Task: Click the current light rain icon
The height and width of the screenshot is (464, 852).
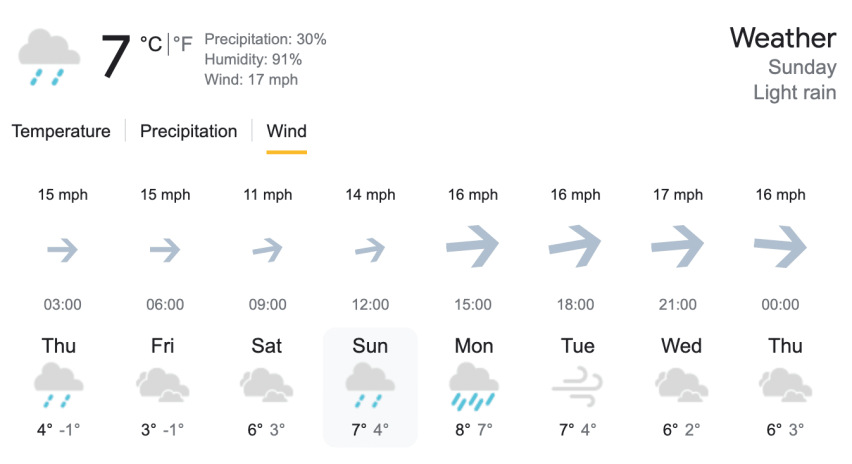Action: [49, 57]
